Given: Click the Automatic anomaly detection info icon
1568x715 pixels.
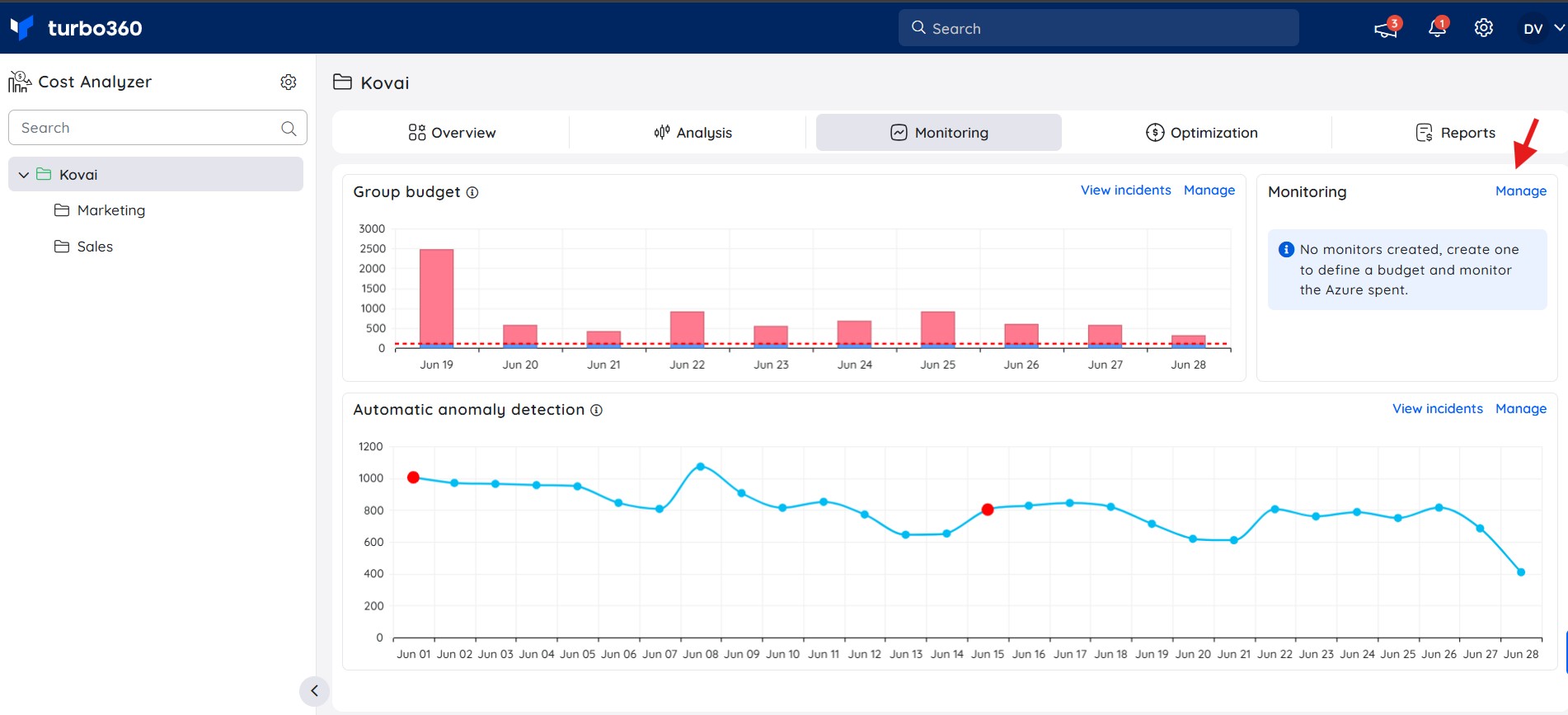Looking at the screenshot, I should 596,410.
